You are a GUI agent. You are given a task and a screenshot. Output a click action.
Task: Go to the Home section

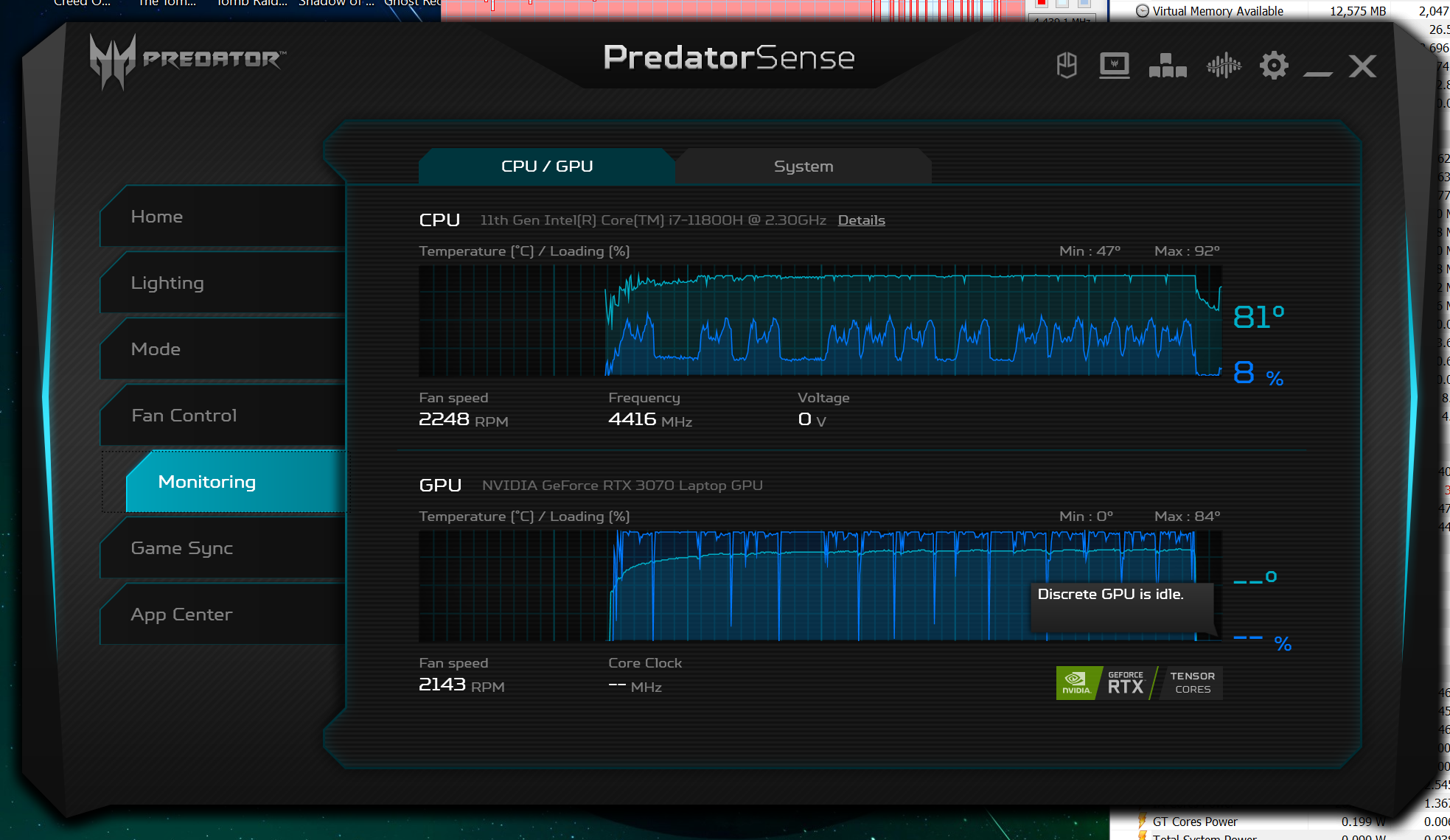(x=223, y=217)
